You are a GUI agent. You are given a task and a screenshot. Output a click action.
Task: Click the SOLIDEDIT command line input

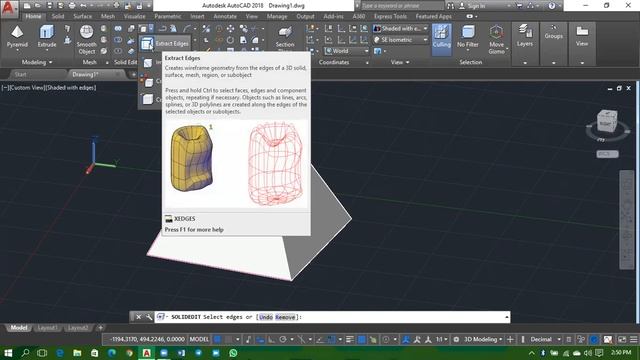(332, 317)
